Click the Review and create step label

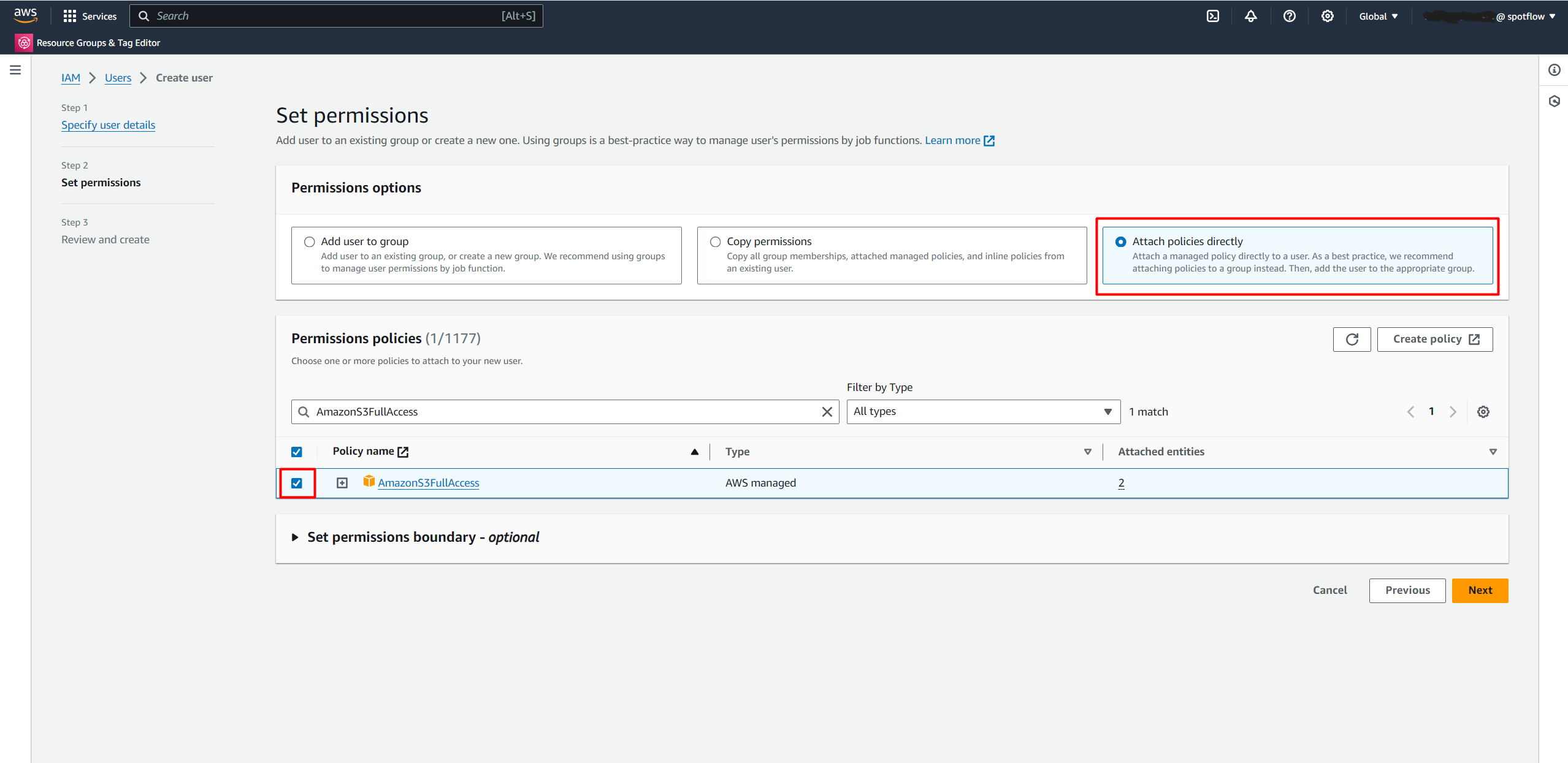coord(105,240)
